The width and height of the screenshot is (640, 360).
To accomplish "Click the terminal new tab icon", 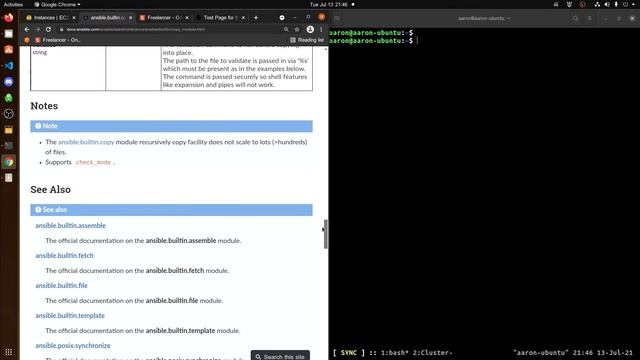I will (337, 18).
